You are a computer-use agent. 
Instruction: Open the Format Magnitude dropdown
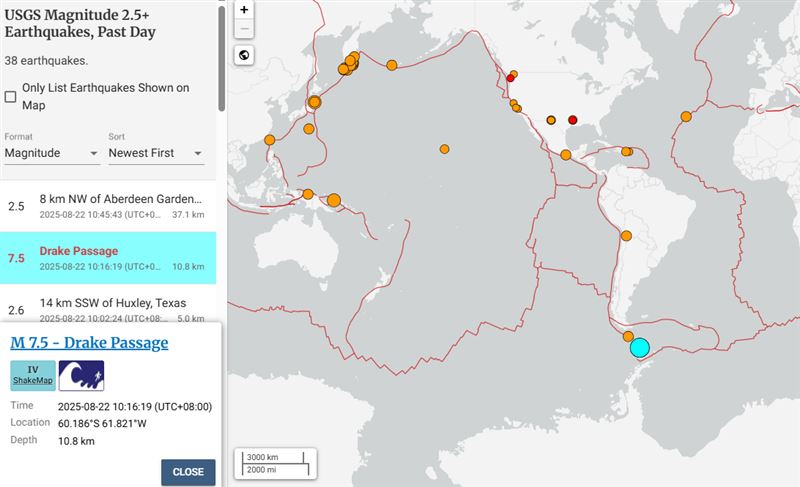coord(52,153)
